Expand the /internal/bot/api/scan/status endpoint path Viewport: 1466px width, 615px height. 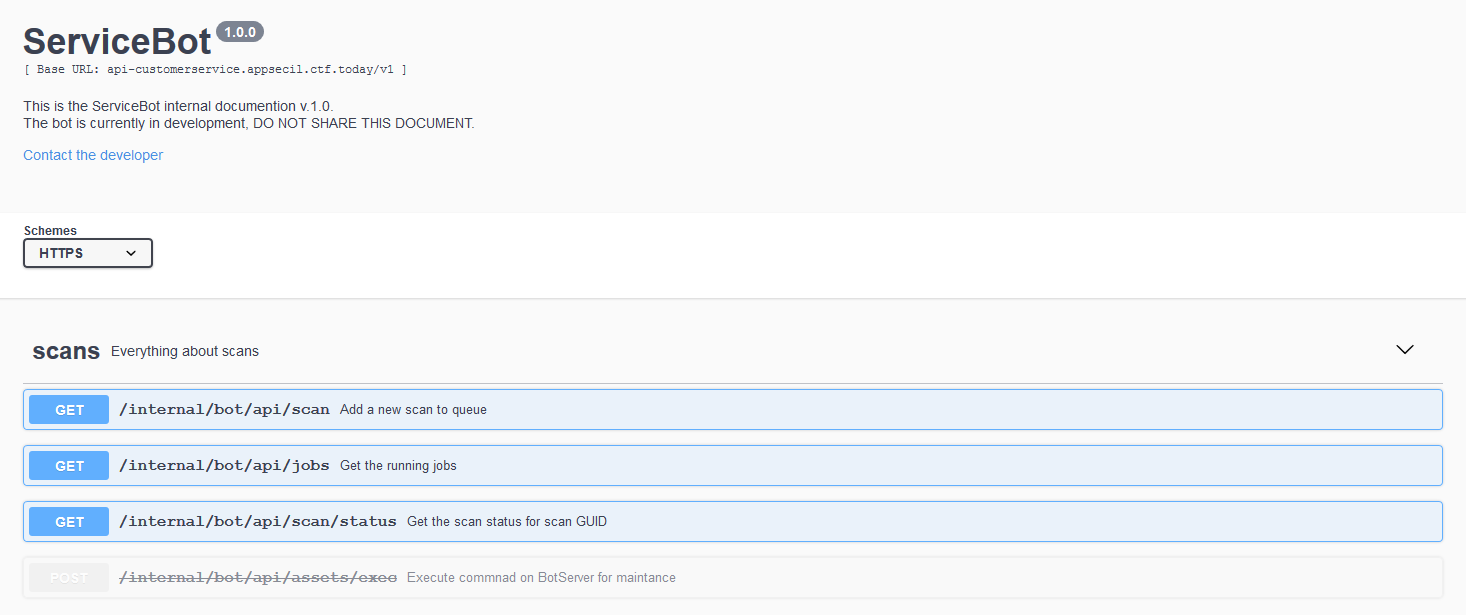(x=258, y=522)
